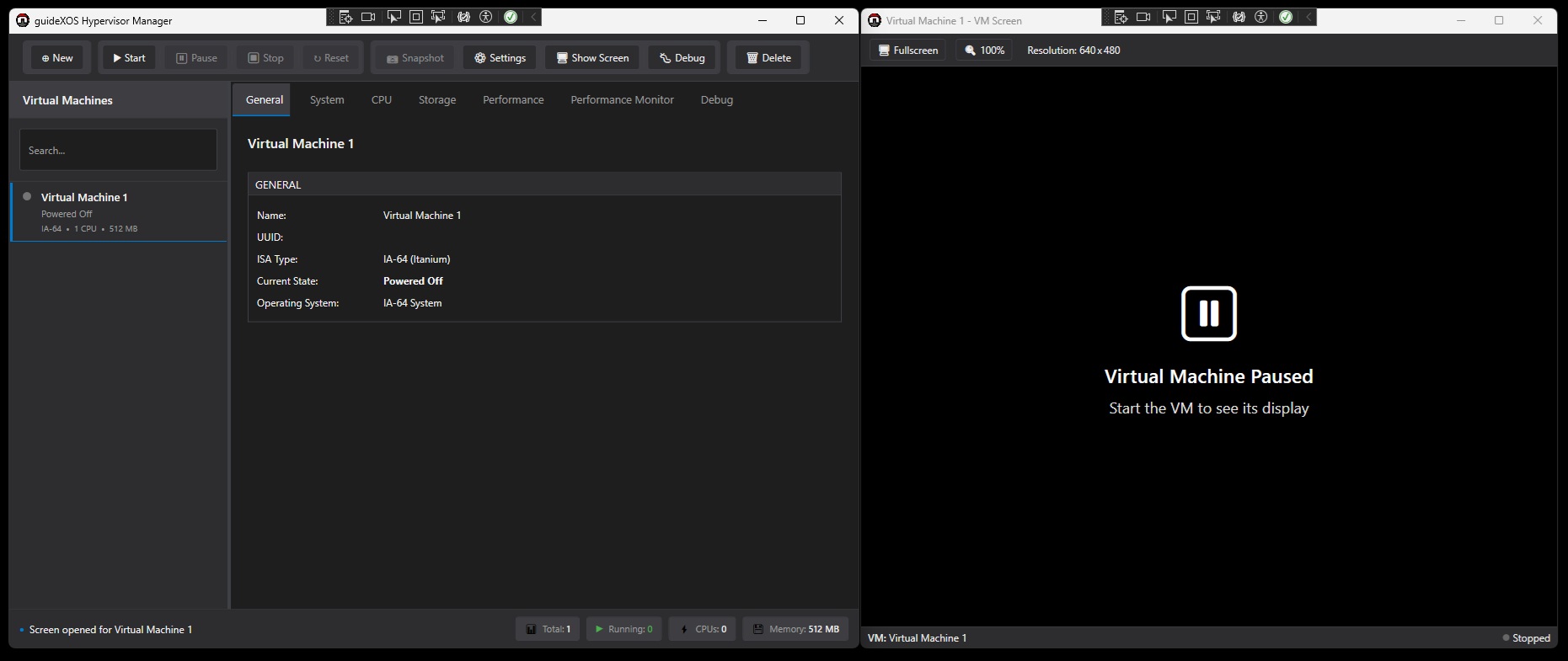This screenshot has height=661, width=1568.
Task: Collapse the debug toolbar chevron in VM Screen window
Action: click(x=1308, y=17)
